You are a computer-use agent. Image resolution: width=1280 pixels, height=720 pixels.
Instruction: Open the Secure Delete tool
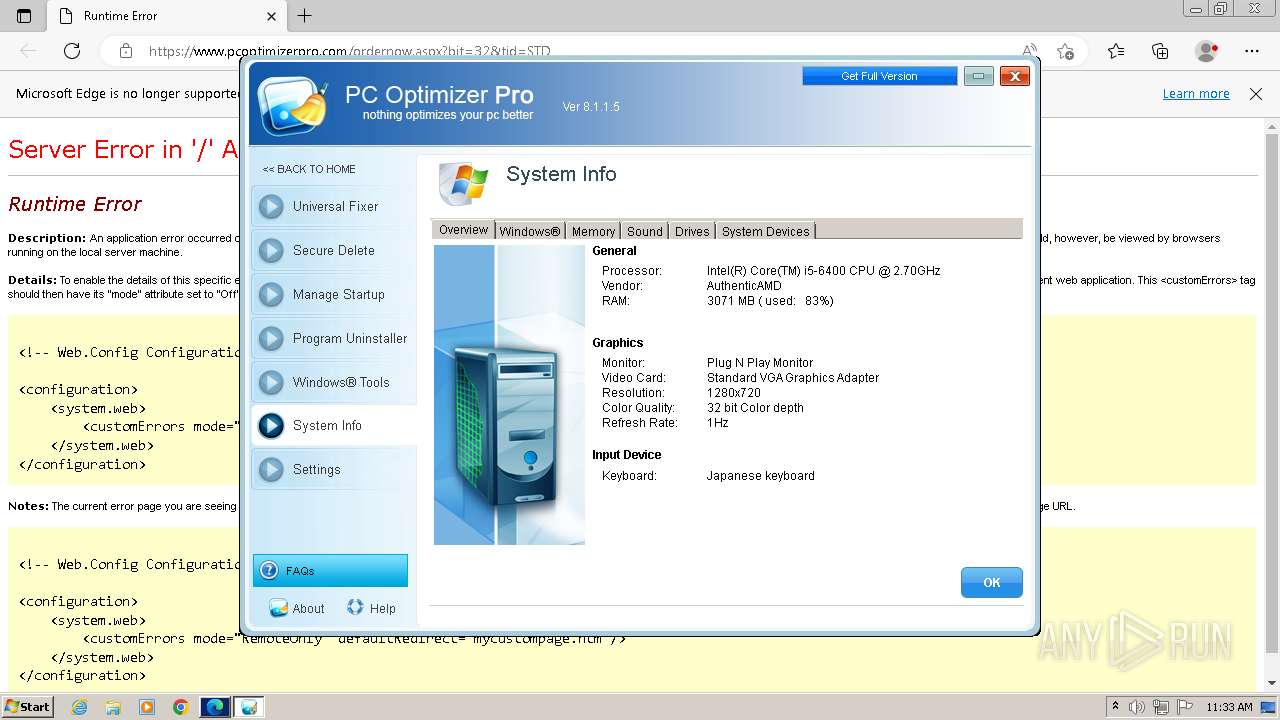[333, 251]
